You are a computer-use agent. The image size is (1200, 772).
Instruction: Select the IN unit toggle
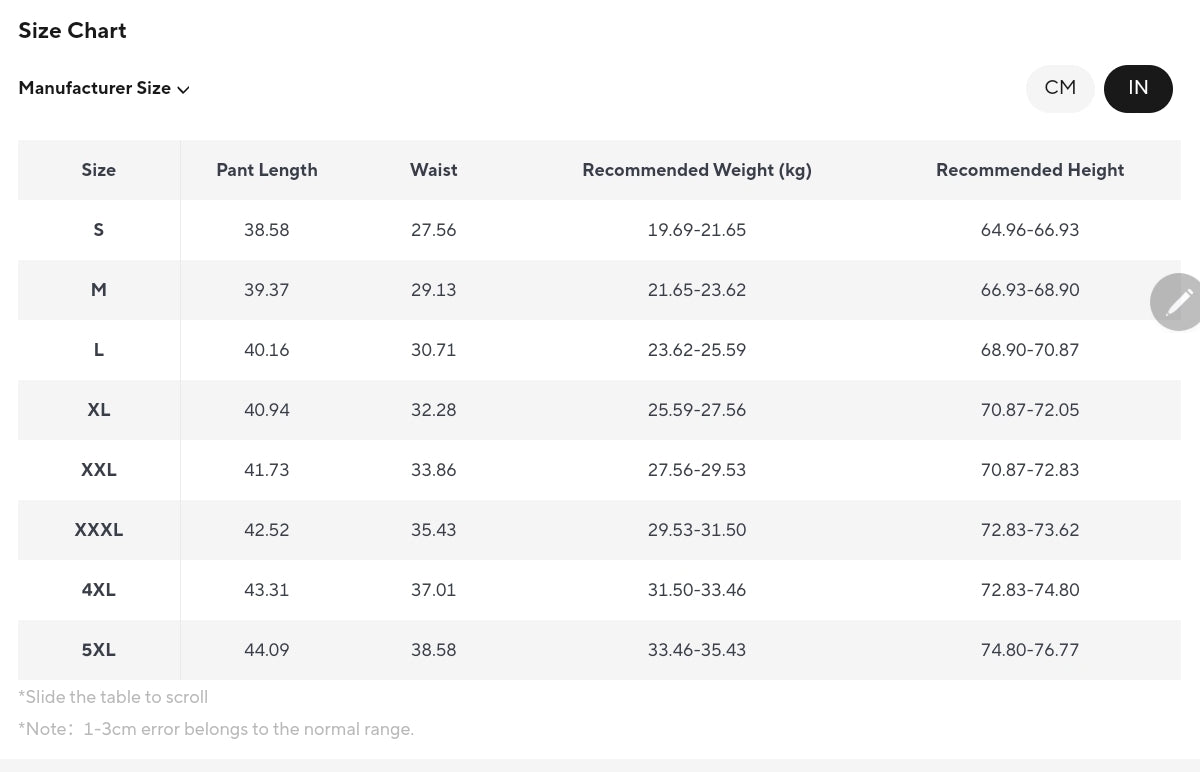click(1138, 88)
